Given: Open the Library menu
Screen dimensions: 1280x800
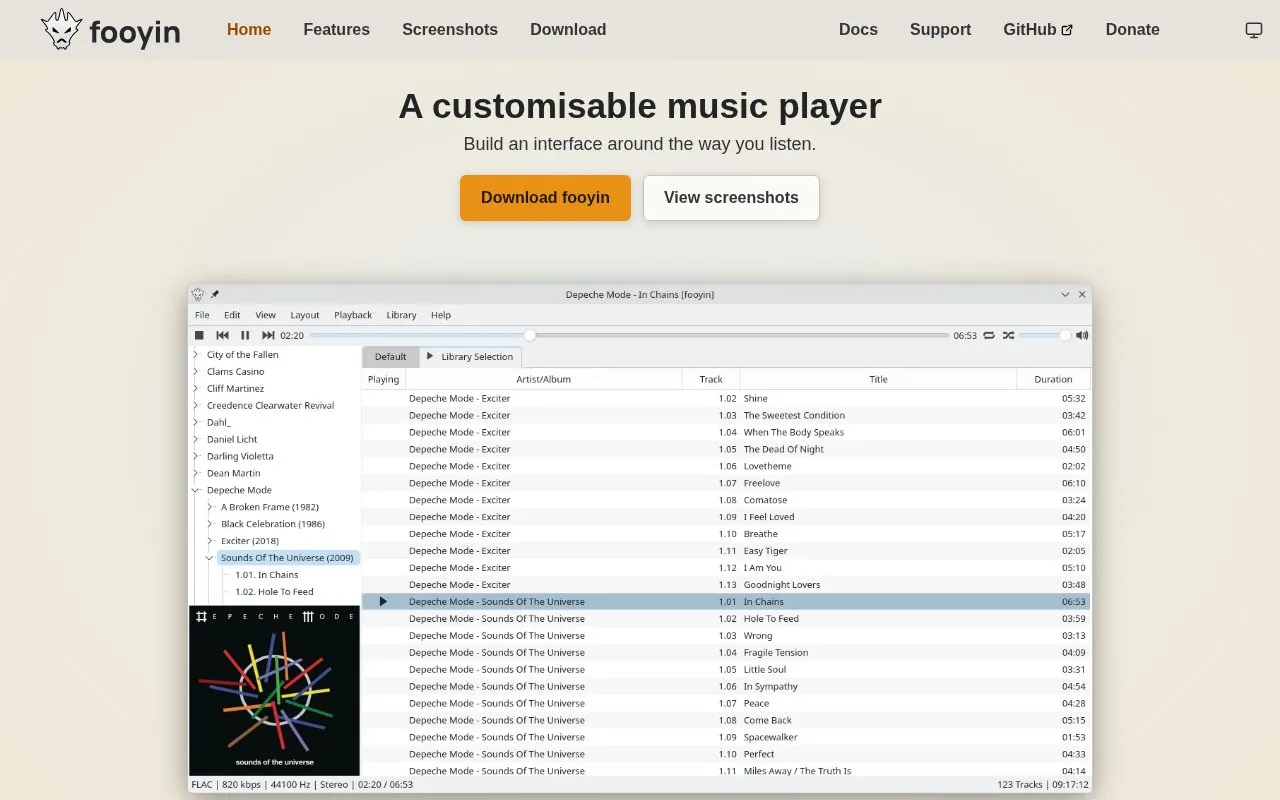Looking at the screenshot, I should [401, 315].
